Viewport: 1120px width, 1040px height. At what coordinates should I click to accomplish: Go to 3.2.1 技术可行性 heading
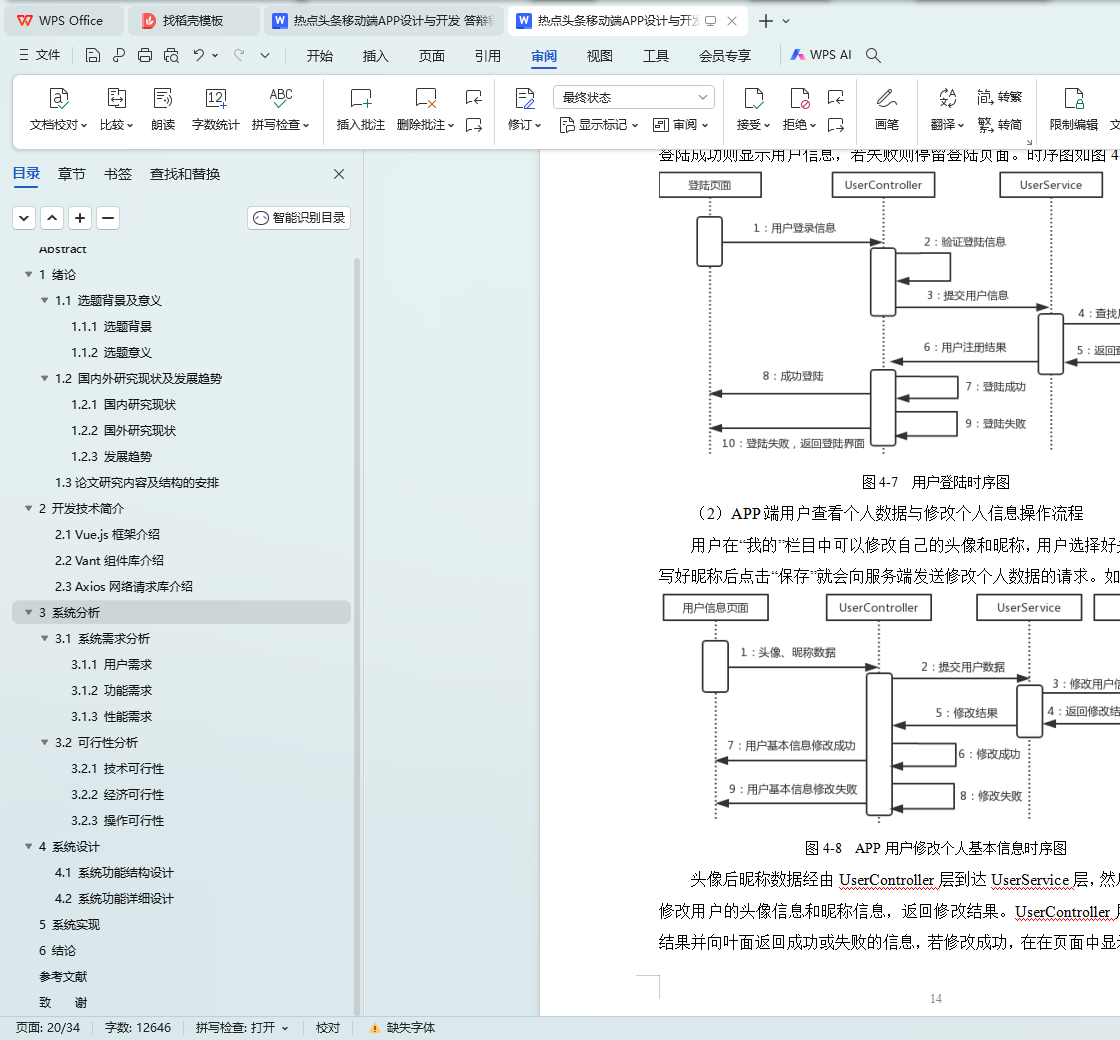117,769
